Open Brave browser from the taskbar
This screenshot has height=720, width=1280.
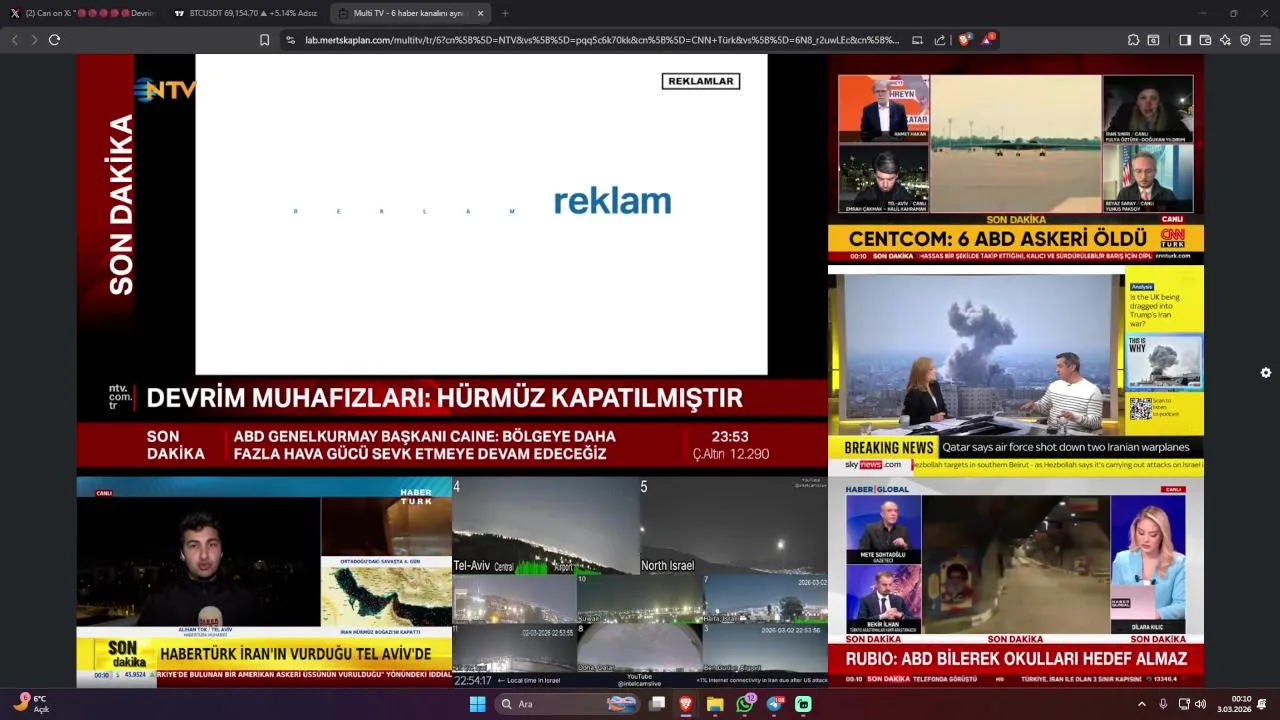pos(686,704)
